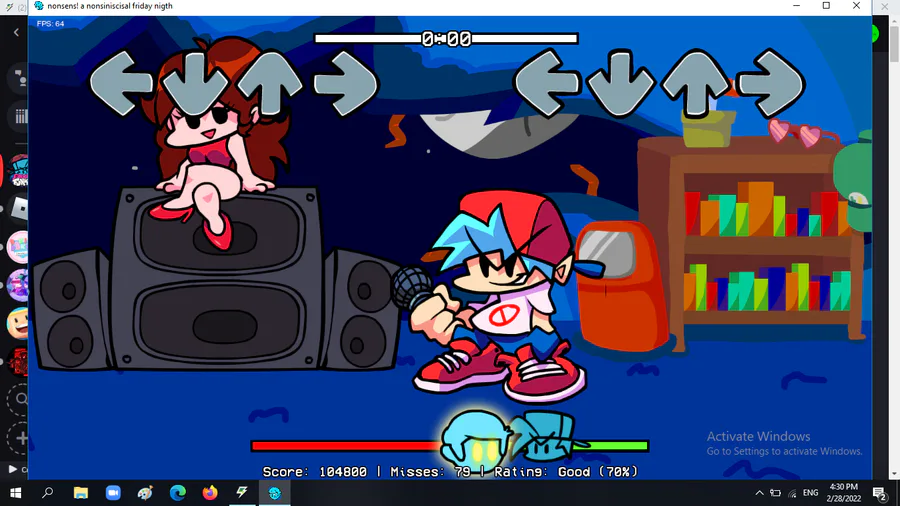Open Zoom from the taskbar
Viewport: 900px width, 506px height.
click(113, 493)
